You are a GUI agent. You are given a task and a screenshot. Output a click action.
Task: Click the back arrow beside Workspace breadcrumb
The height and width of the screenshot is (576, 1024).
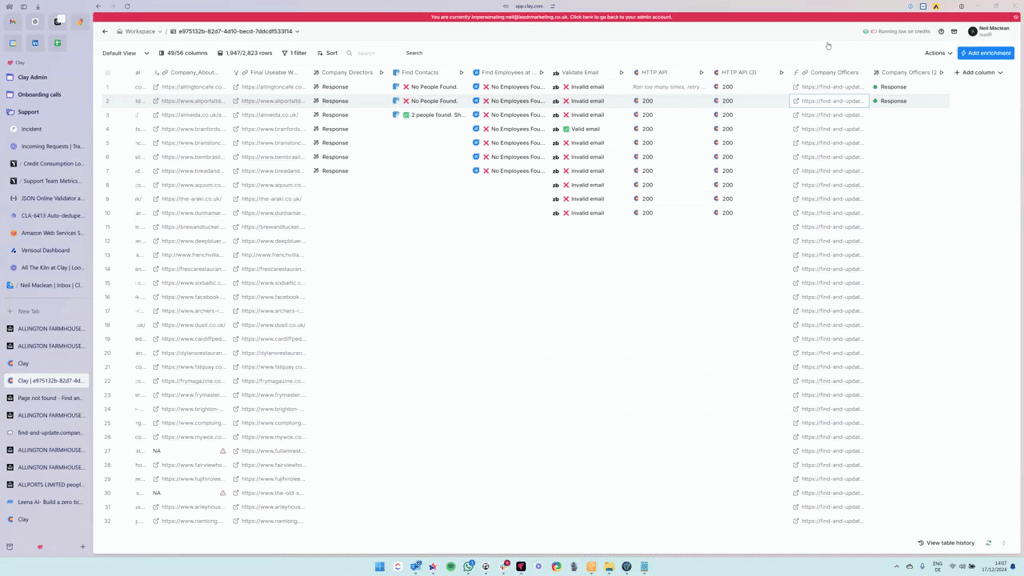[105, 32]
